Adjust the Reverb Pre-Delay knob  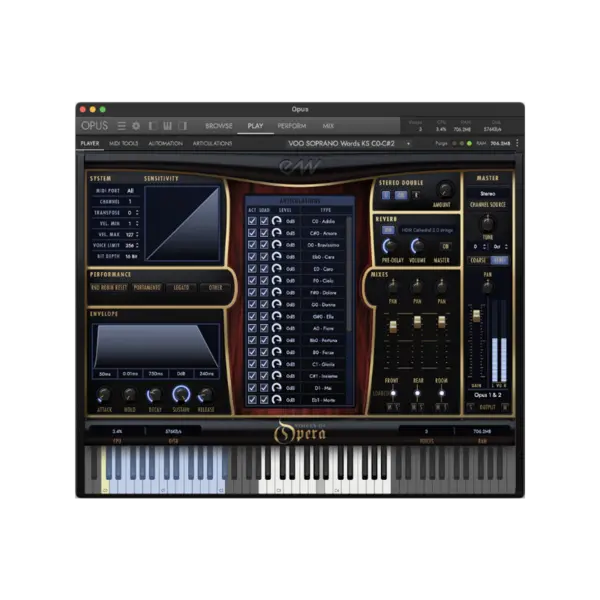pos(390,246)
